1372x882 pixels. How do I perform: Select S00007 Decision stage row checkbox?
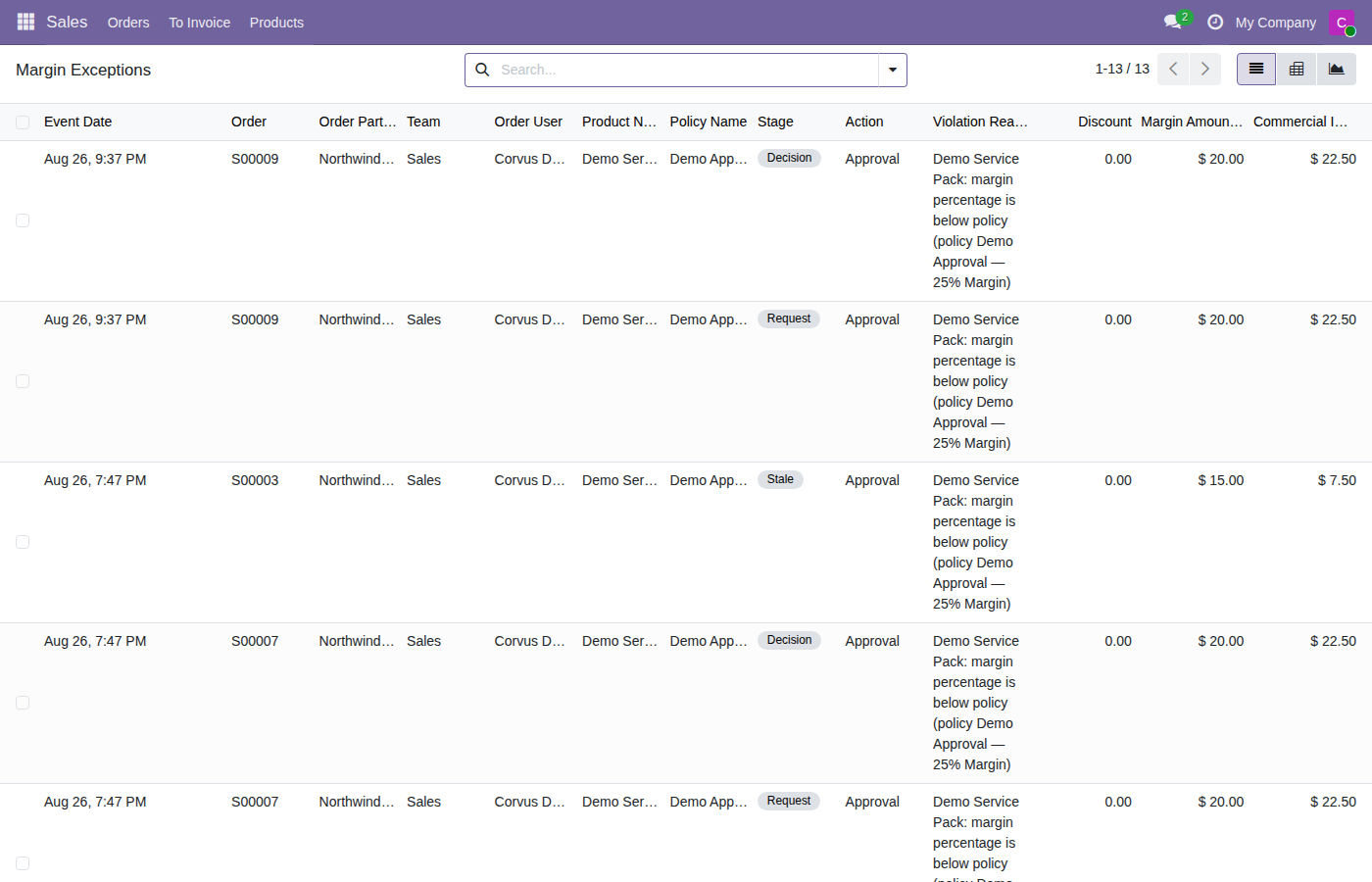(x=23, y=703)
